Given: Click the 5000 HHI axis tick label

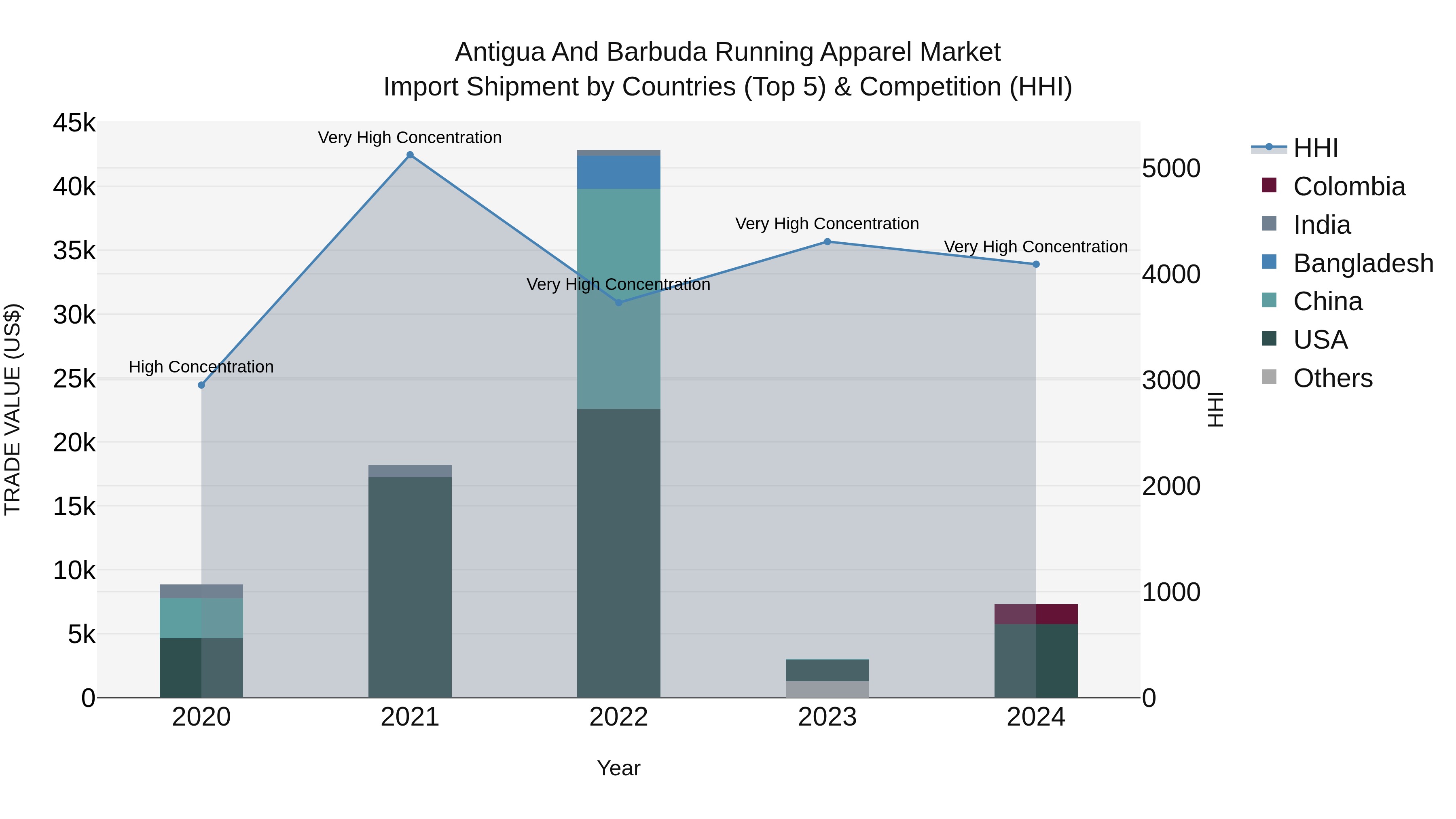Looking at the screenshot, I should pyautogui.click(x=1171, y=168).
